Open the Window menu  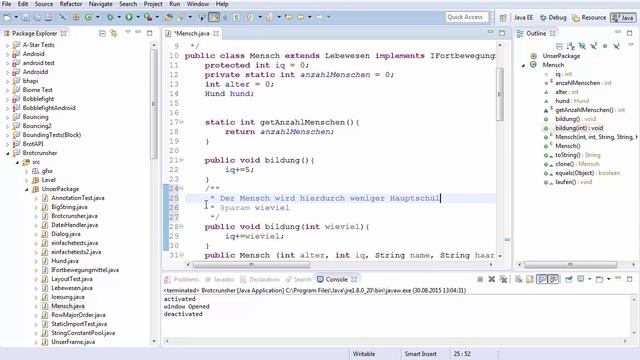(x=198, y=4)
